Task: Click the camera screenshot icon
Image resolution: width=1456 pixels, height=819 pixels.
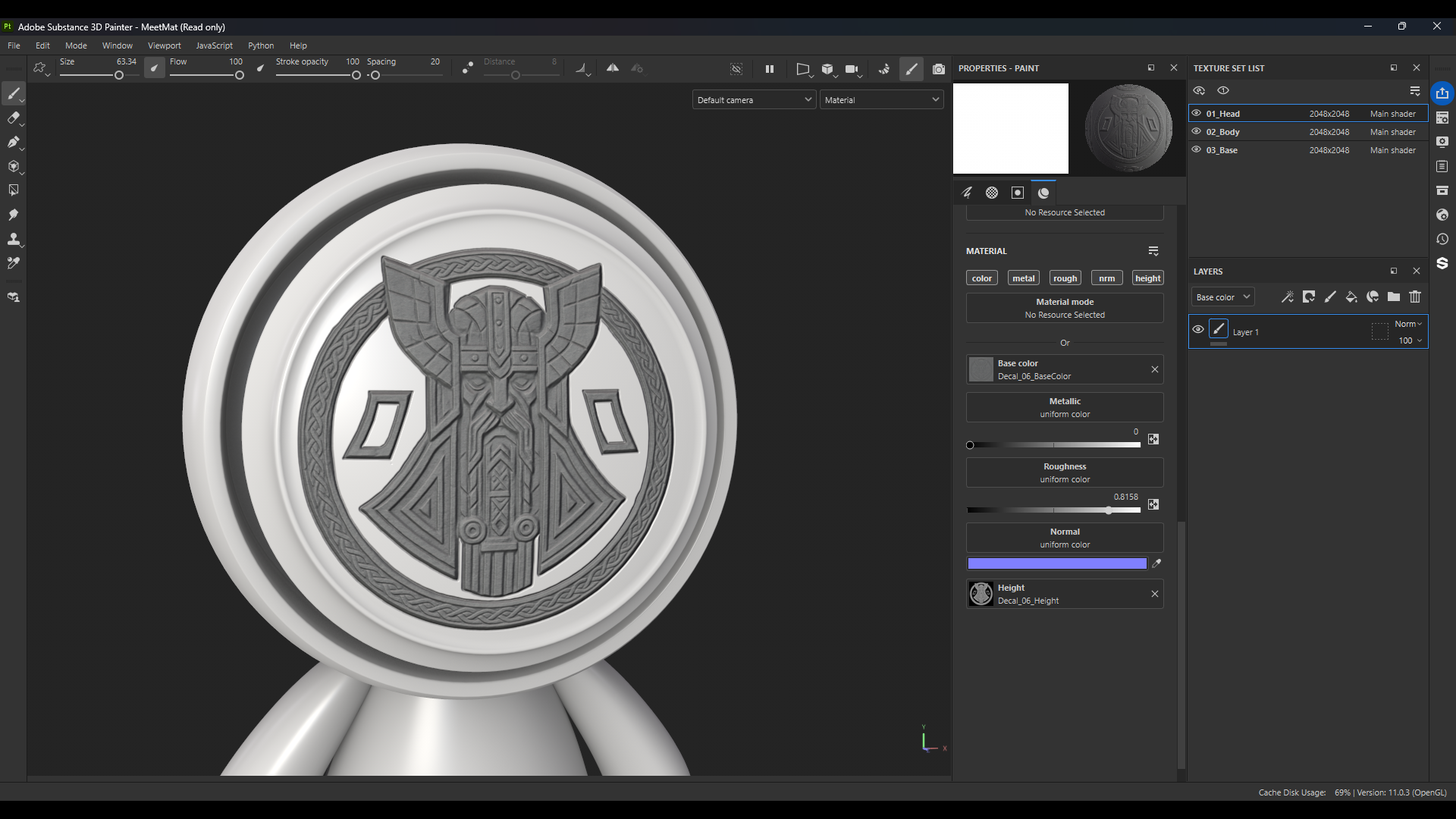Action: point(939,69)
